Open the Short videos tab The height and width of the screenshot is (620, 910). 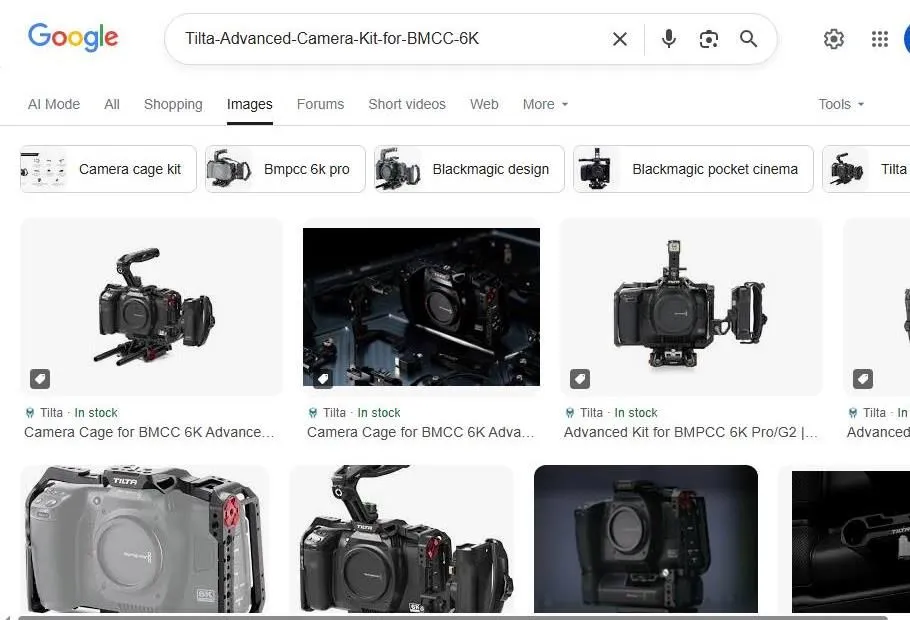(407, 104)
